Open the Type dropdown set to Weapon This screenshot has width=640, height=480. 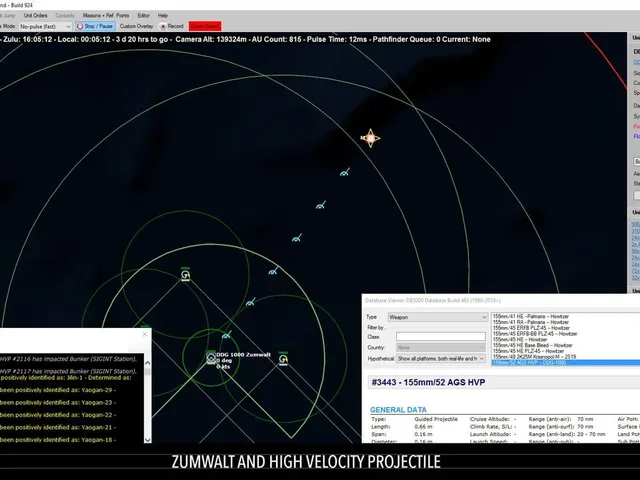click(438, 317)
